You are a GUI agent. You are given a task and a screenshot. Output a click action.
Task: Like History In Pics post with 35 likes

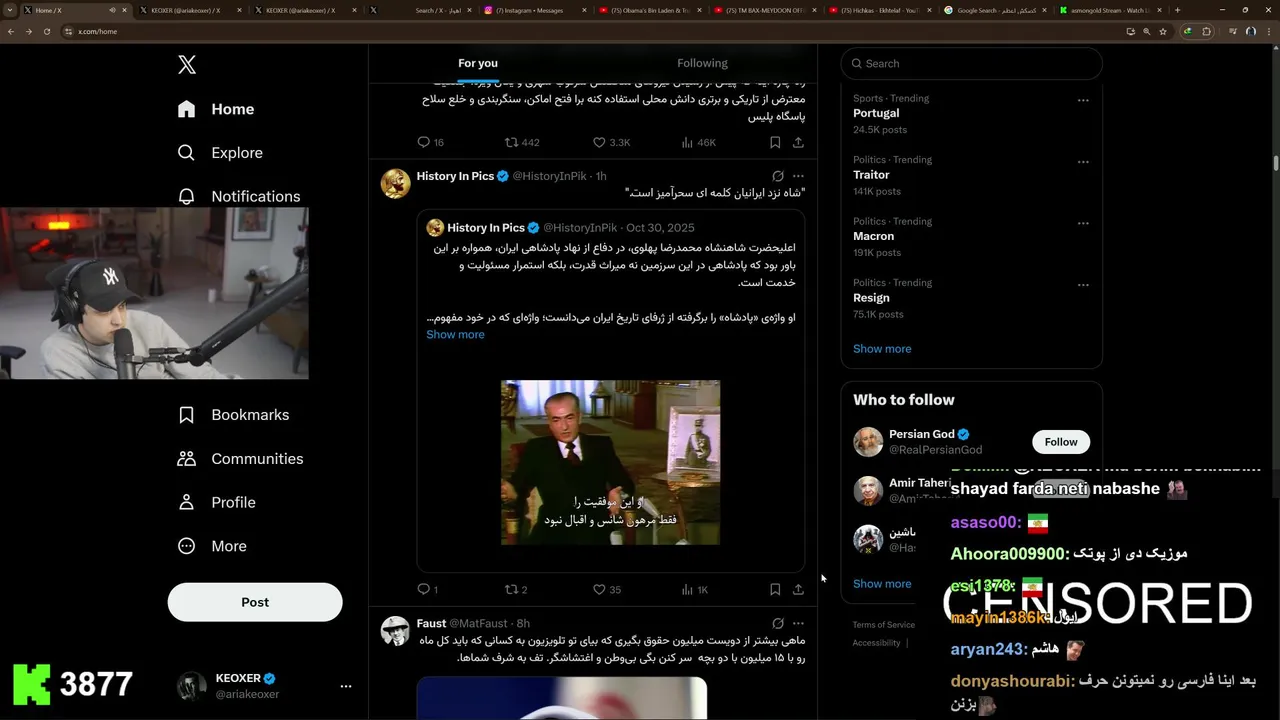coord(599,589)
